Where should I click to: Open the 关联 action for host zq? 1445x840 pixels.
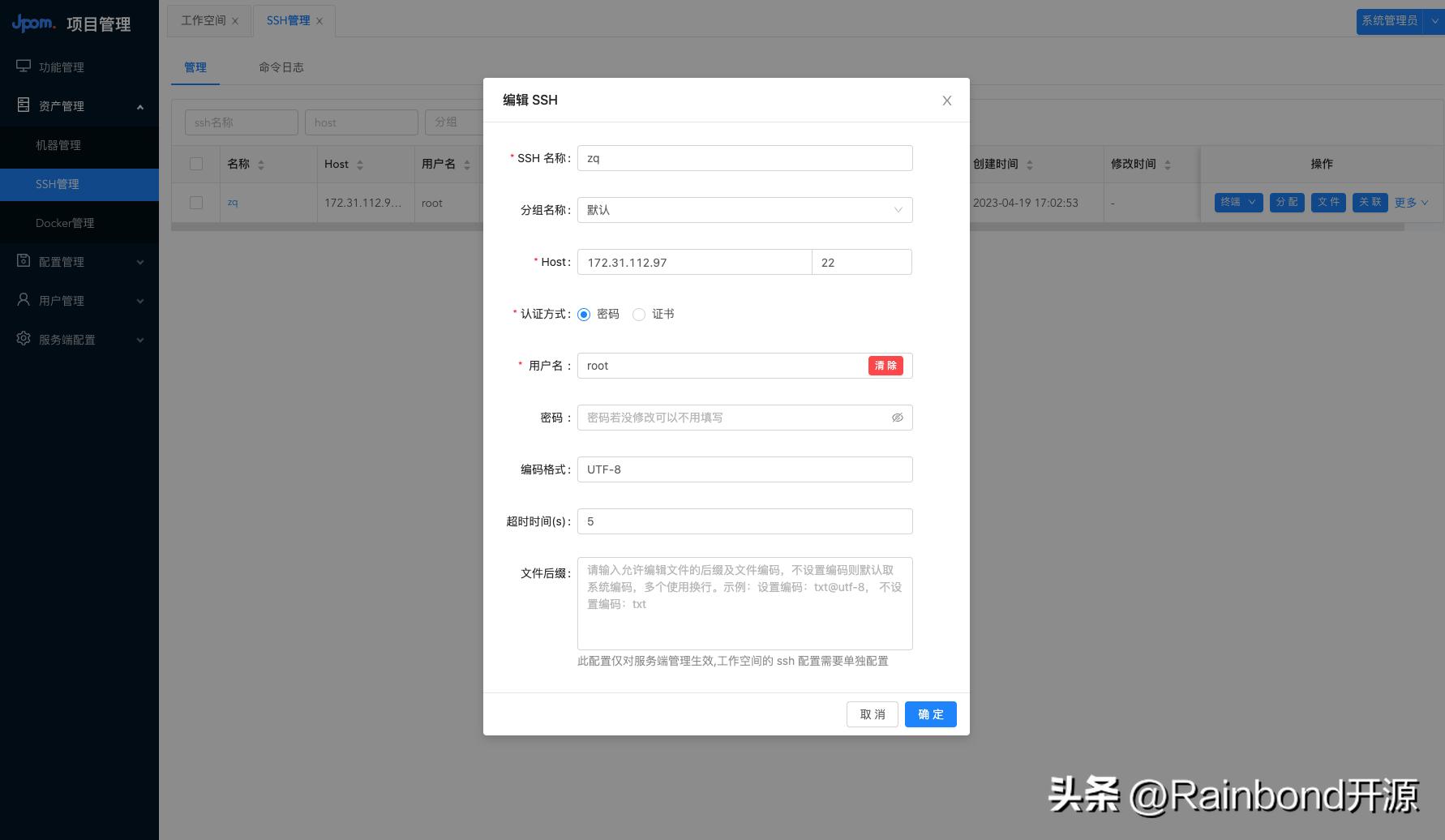click(x=1370, y=202)
